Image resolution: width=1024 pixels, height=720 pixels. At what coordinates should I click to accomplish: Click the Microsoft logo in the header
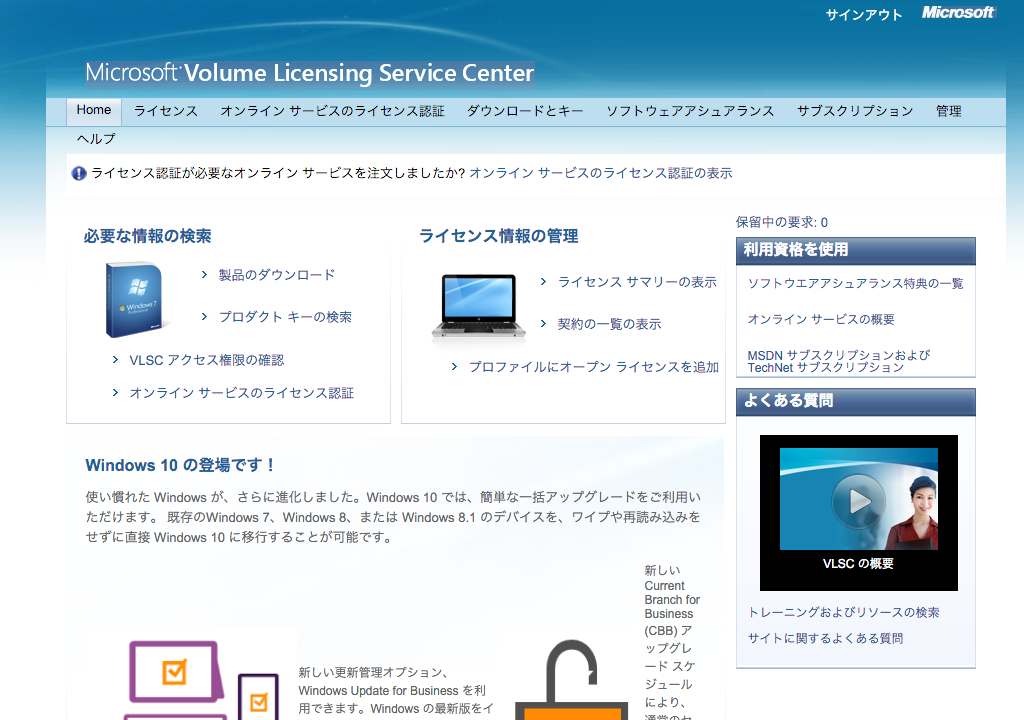tap(958, 12)
